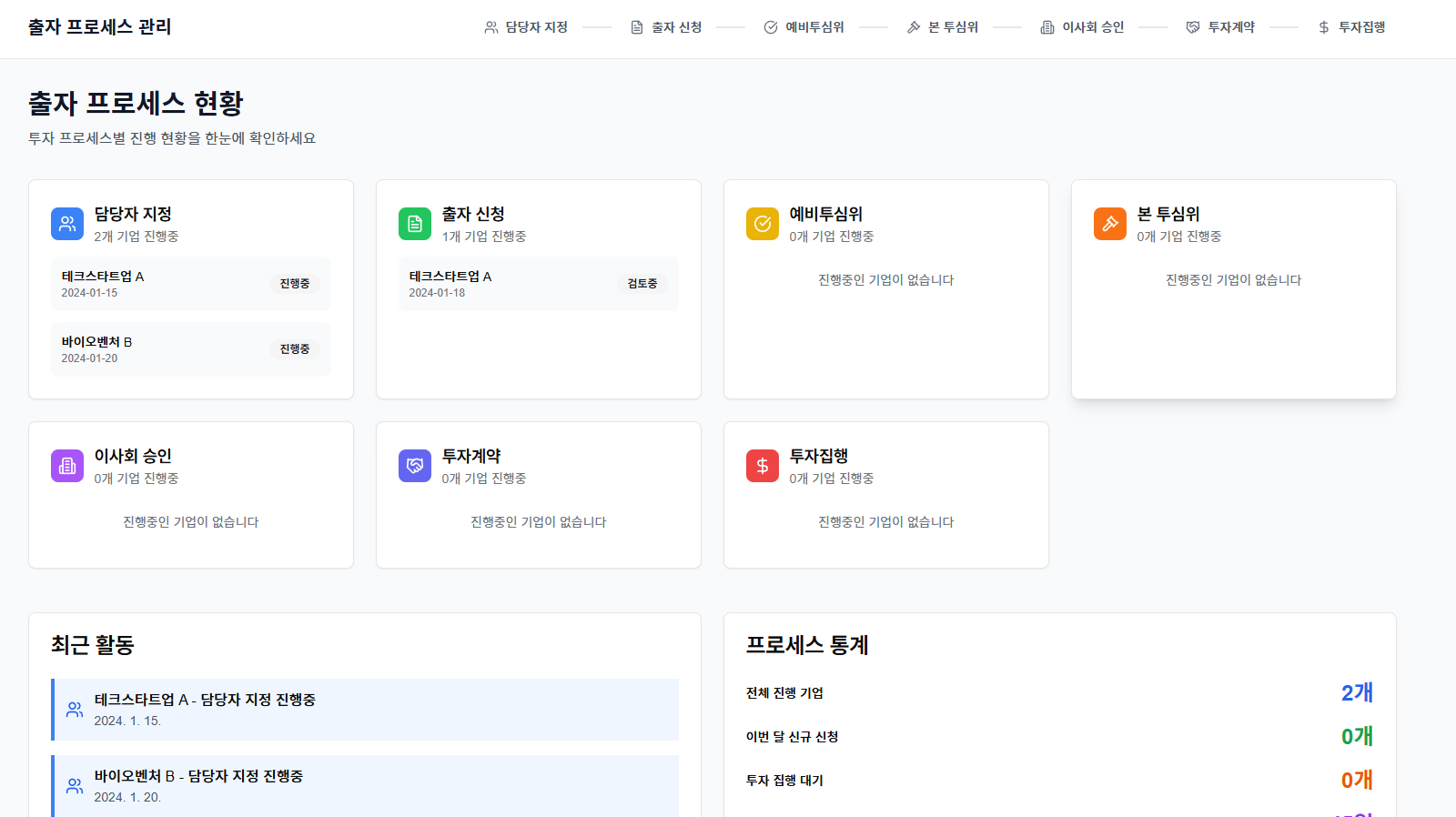This screenshot has height=817, width=1456.
Task: Click the 본 투심위 gavel icon in top navigation
Action: [914, 27]
